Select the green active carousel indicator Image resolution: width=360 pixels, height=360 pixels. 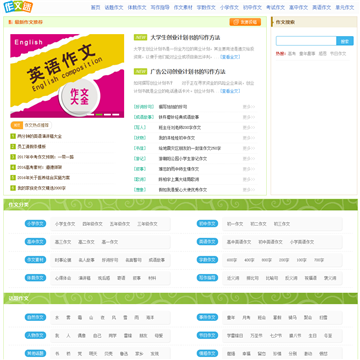point(99,114)
